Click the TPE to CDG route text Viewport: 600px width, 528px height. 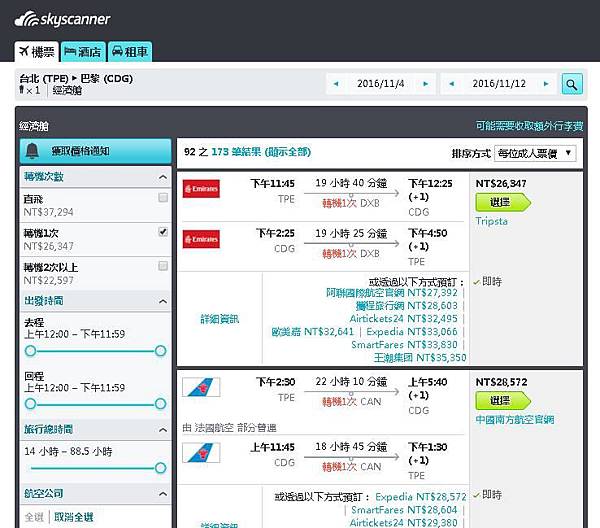tap(76, 79)
